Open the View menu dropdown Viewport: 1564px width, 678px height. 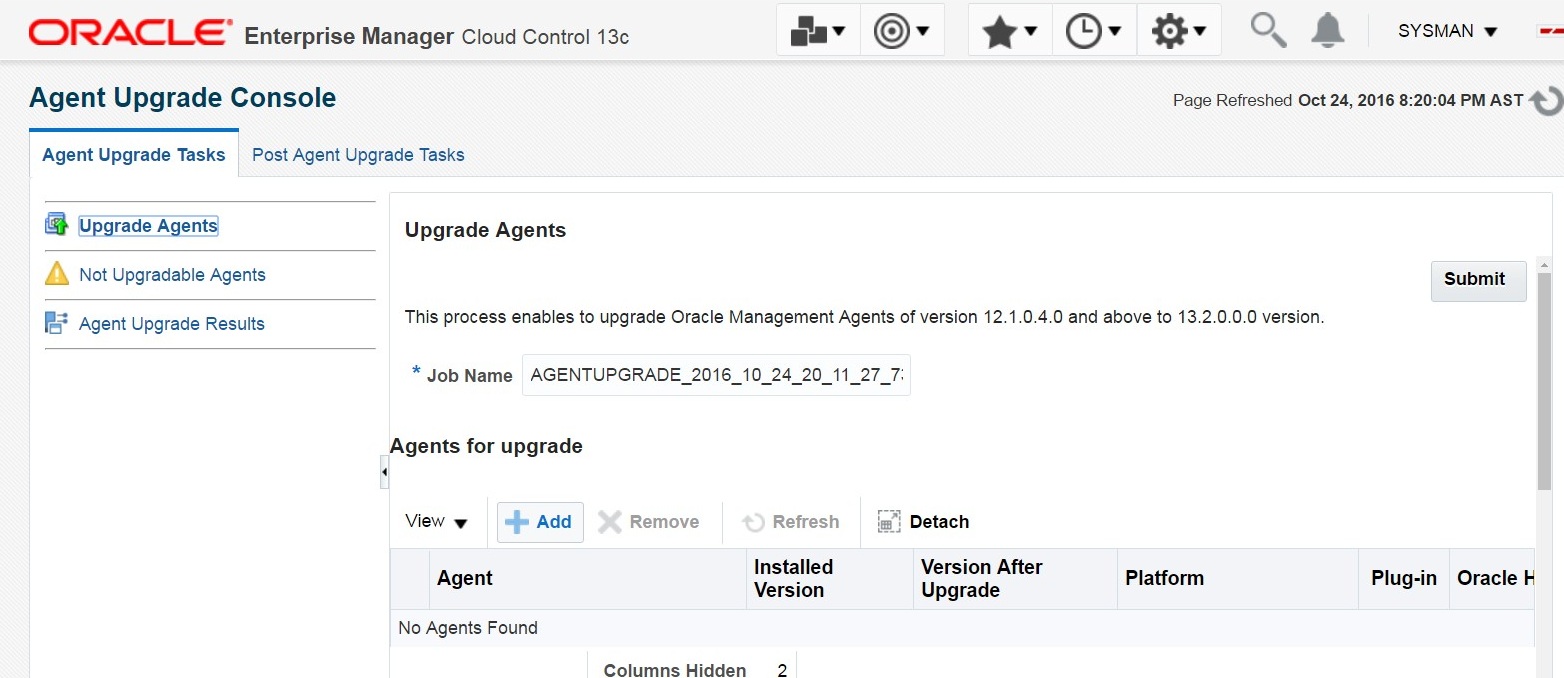[437, 521]
